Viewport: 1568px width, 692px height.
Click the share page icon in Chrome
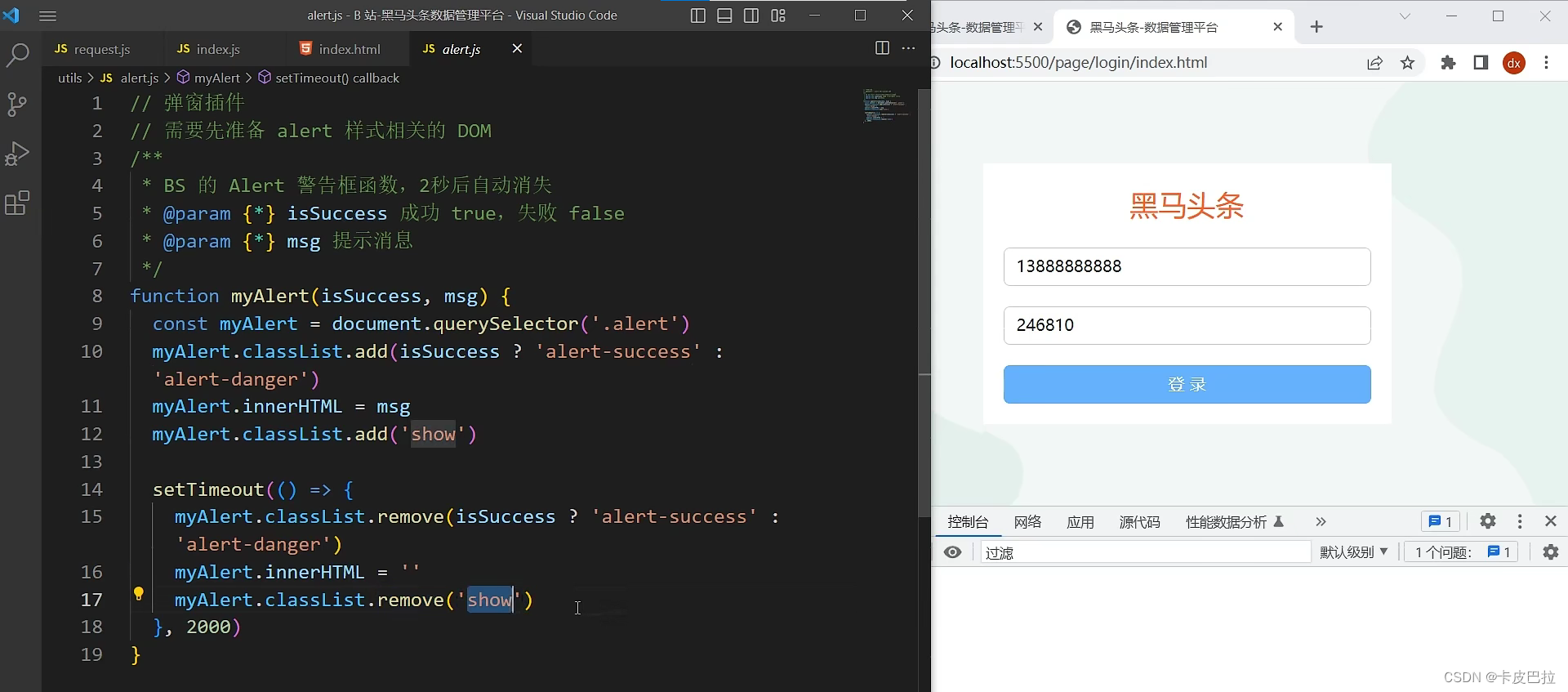pyautogui.click(x=1374, y=63)
